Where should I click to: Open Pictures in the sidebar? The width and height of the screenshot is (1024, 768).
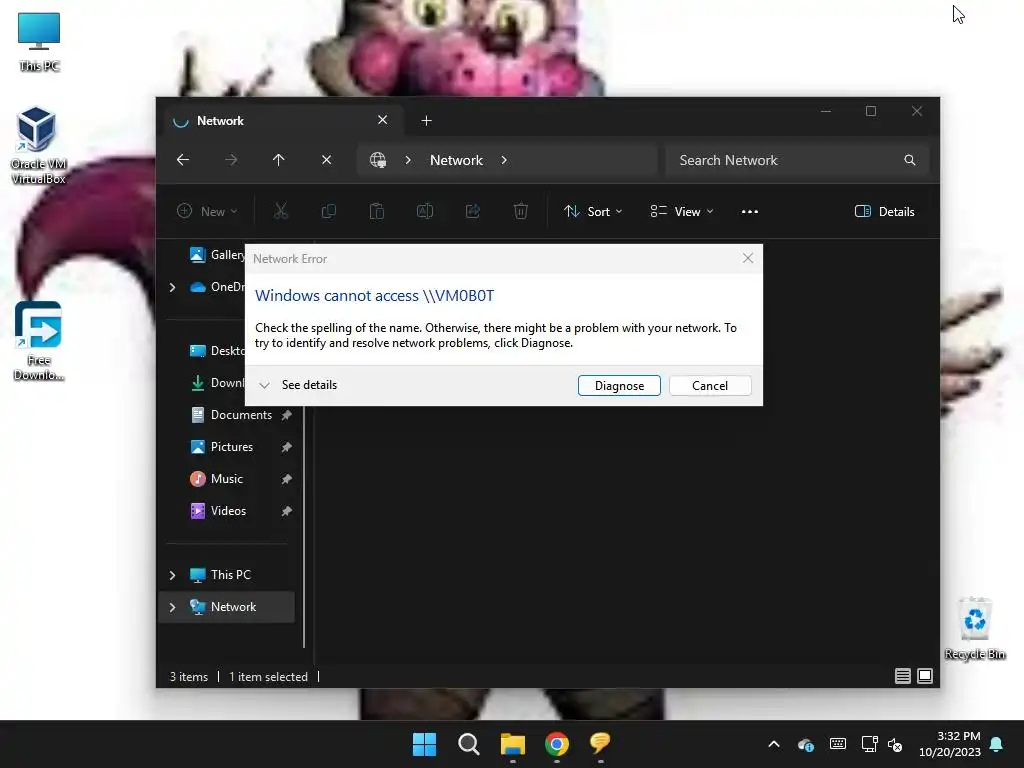[x=221, y=447]
